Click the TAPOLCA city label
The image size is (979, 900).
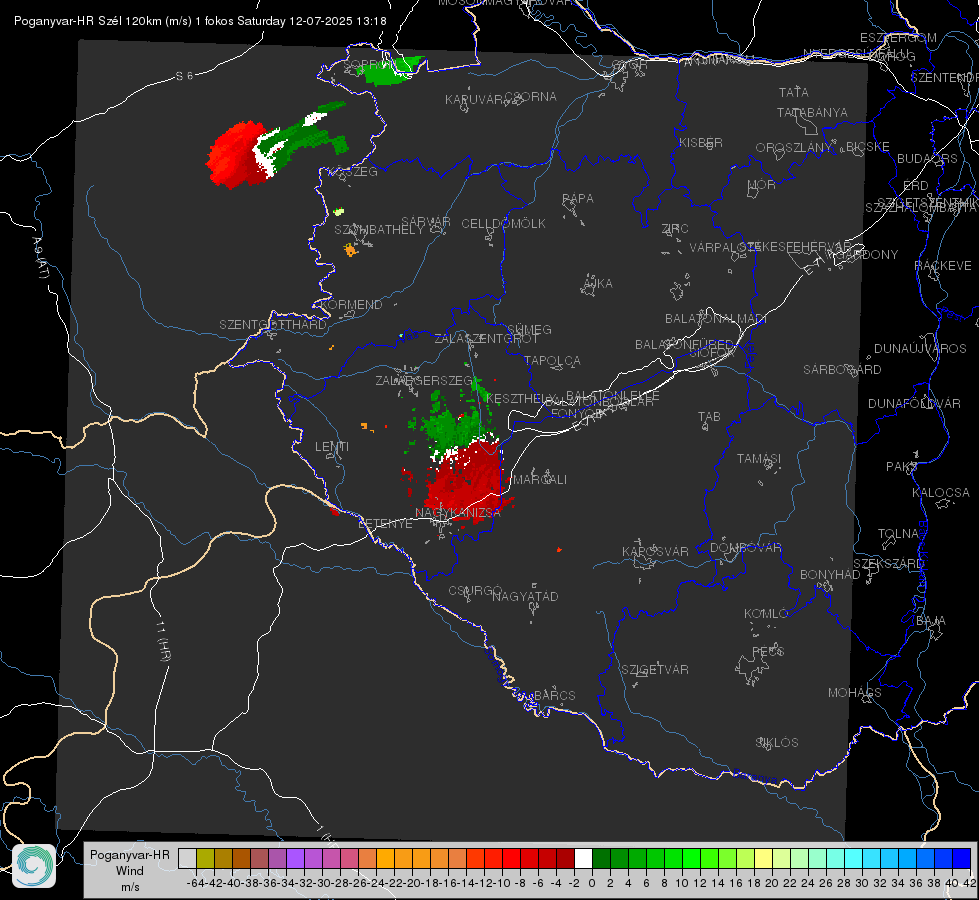(552, 360)
